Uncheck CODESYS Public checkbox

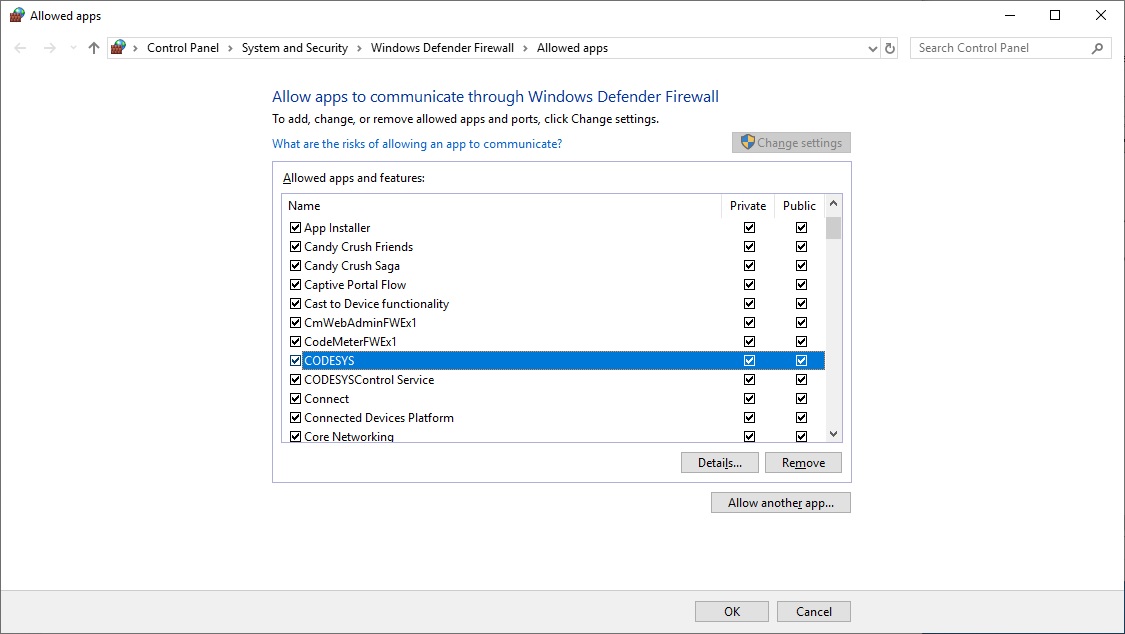pos(801,361)
